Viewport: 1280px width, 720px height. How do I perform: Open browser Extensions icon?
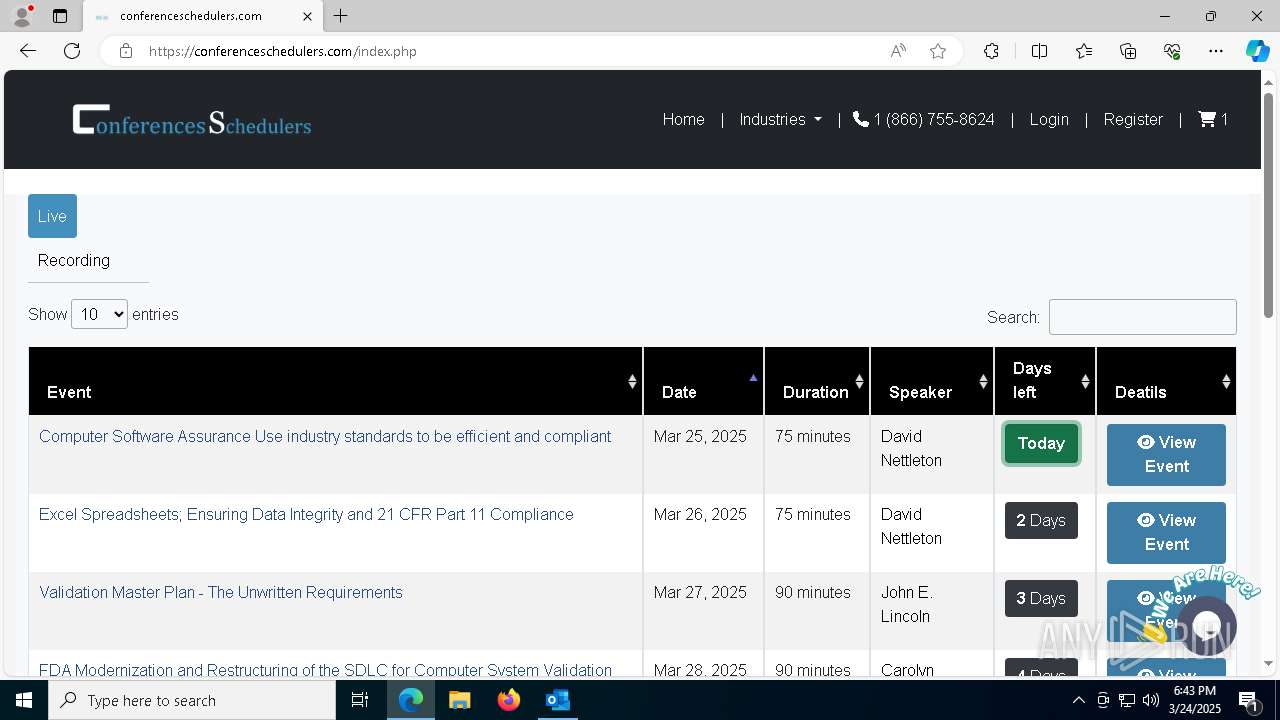(x=991, y=51)
